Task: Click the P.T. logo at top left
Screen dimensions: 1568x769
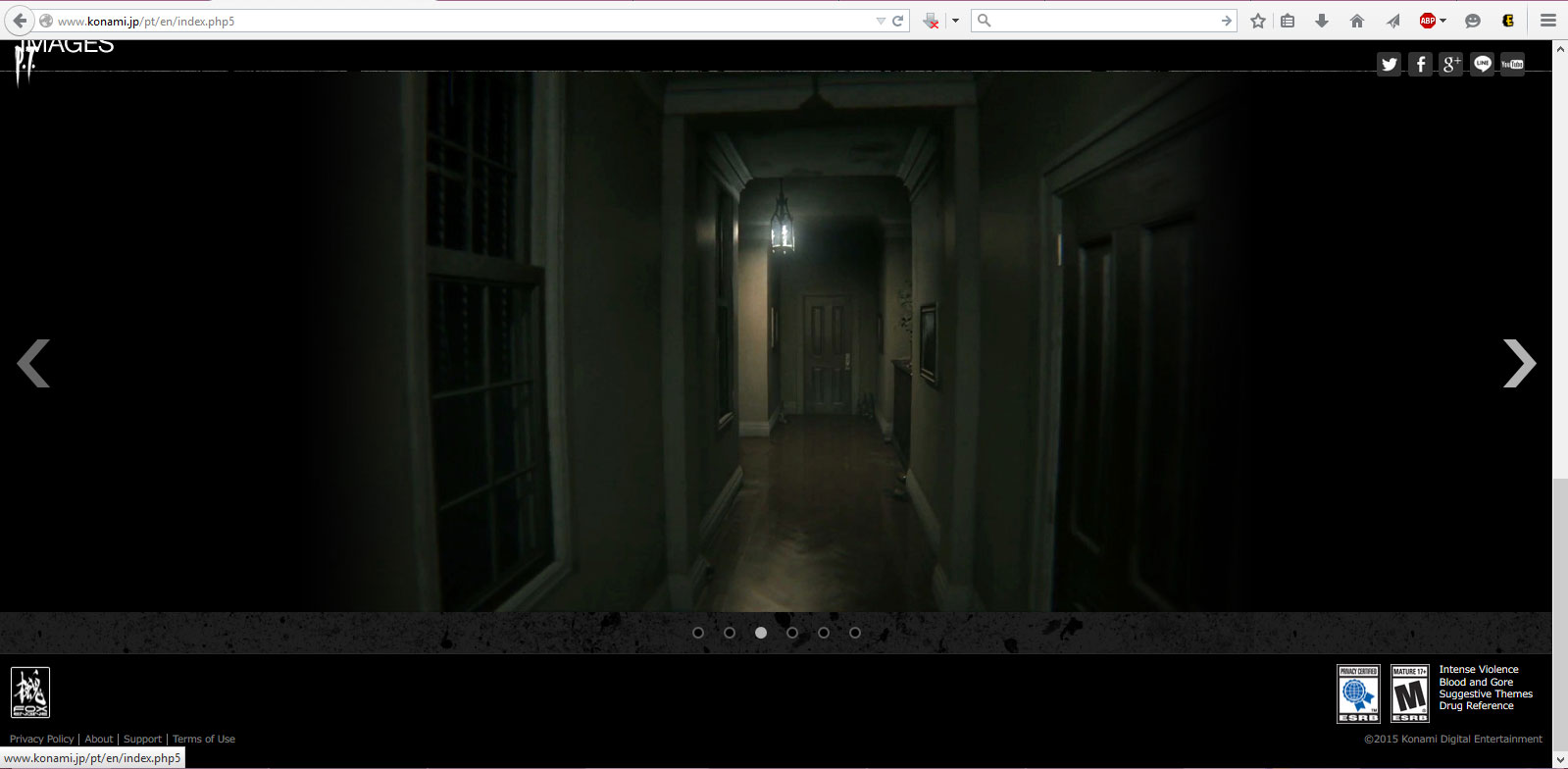Action: coord(26,63)
